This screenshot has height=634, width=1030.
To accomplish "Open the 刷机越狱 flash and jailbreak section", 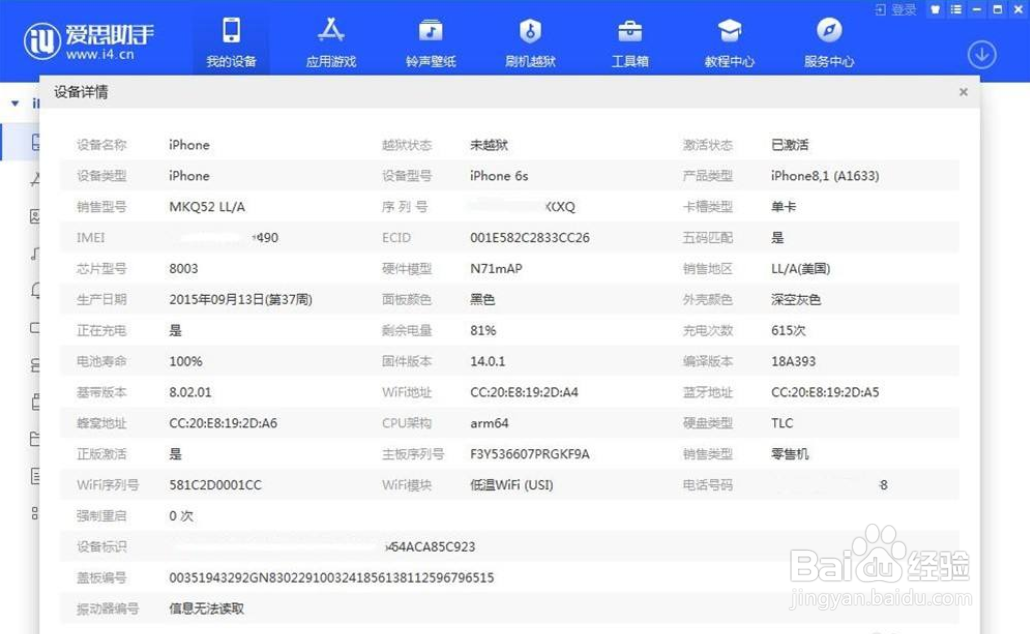I will (x=530, y=42).
